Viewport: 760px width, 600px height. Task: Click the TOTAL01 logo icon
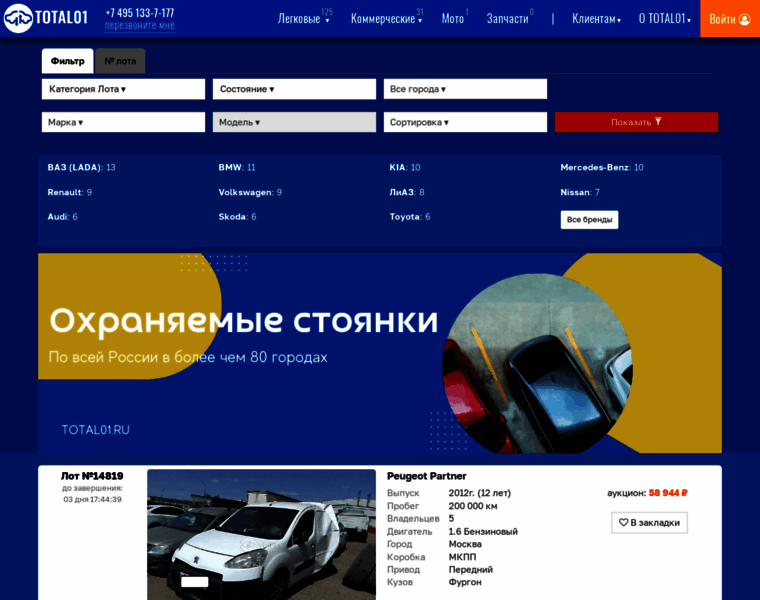pyautogui.click(x=18, y=18)
